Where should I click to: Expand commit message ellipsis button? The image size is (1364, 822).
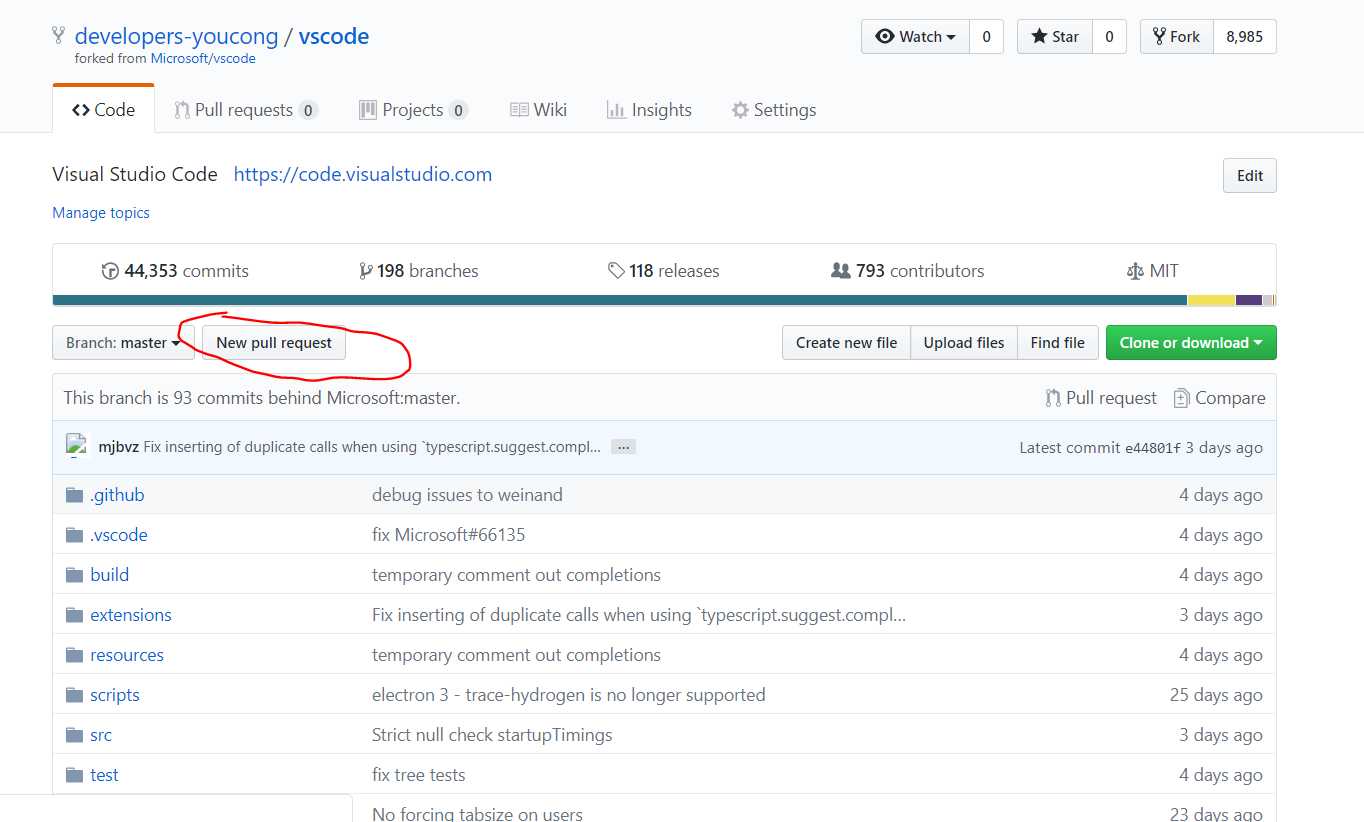click(623, 447)
